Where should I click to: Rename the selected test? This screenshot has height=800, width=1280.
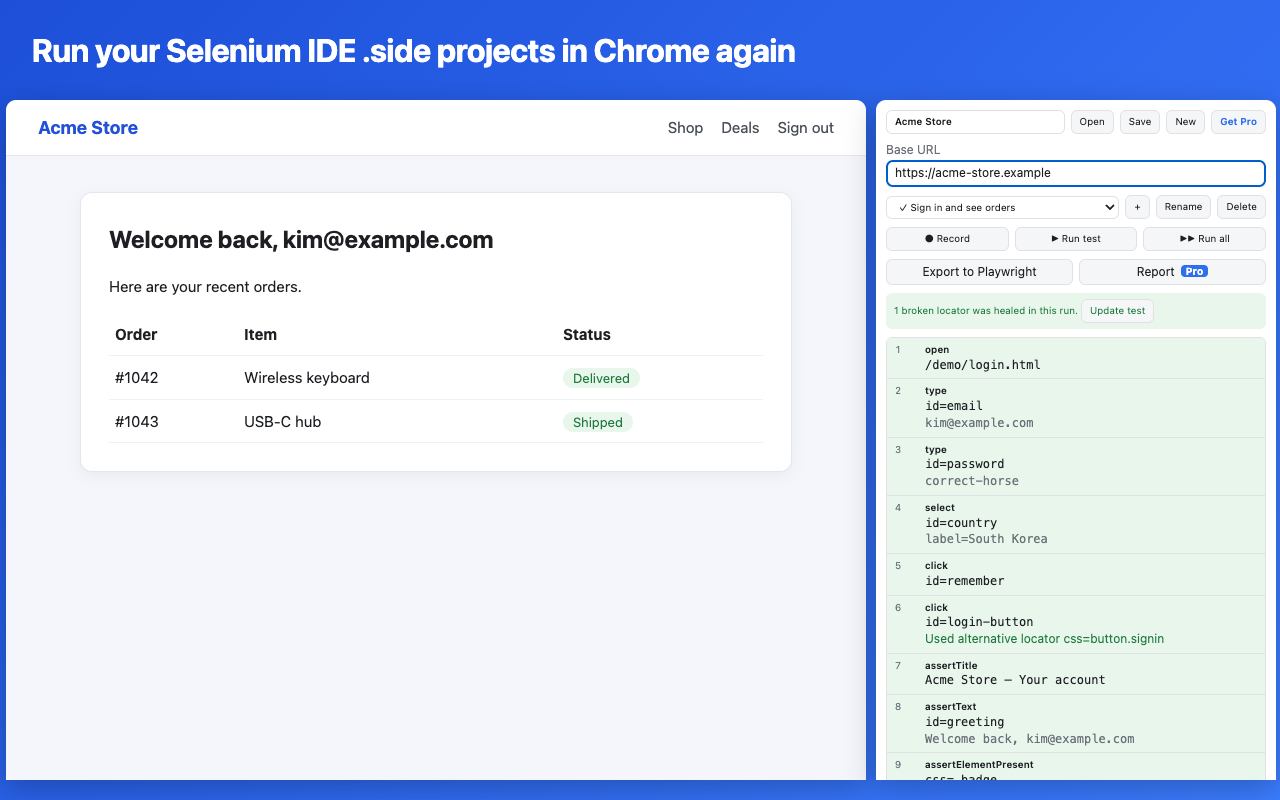click(x=1183, y=207)
